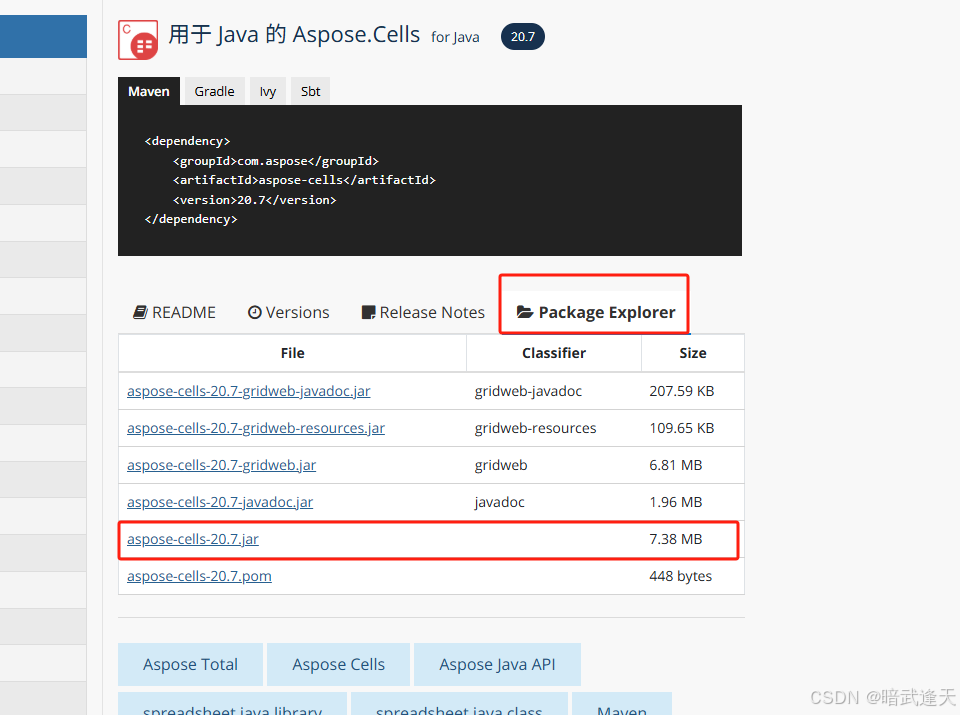The height and width of the screenshot is (715, 960).
Task: Download the aspose-cells-20.7.jar file
Action: 193,539
